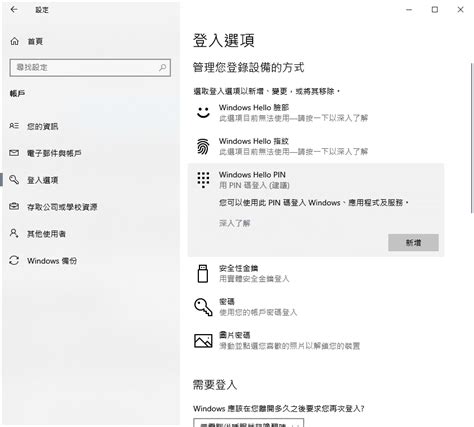Viewport: 474px width, 427px height.
Task: Click the 需要登入 section heading
Action: 215,385
